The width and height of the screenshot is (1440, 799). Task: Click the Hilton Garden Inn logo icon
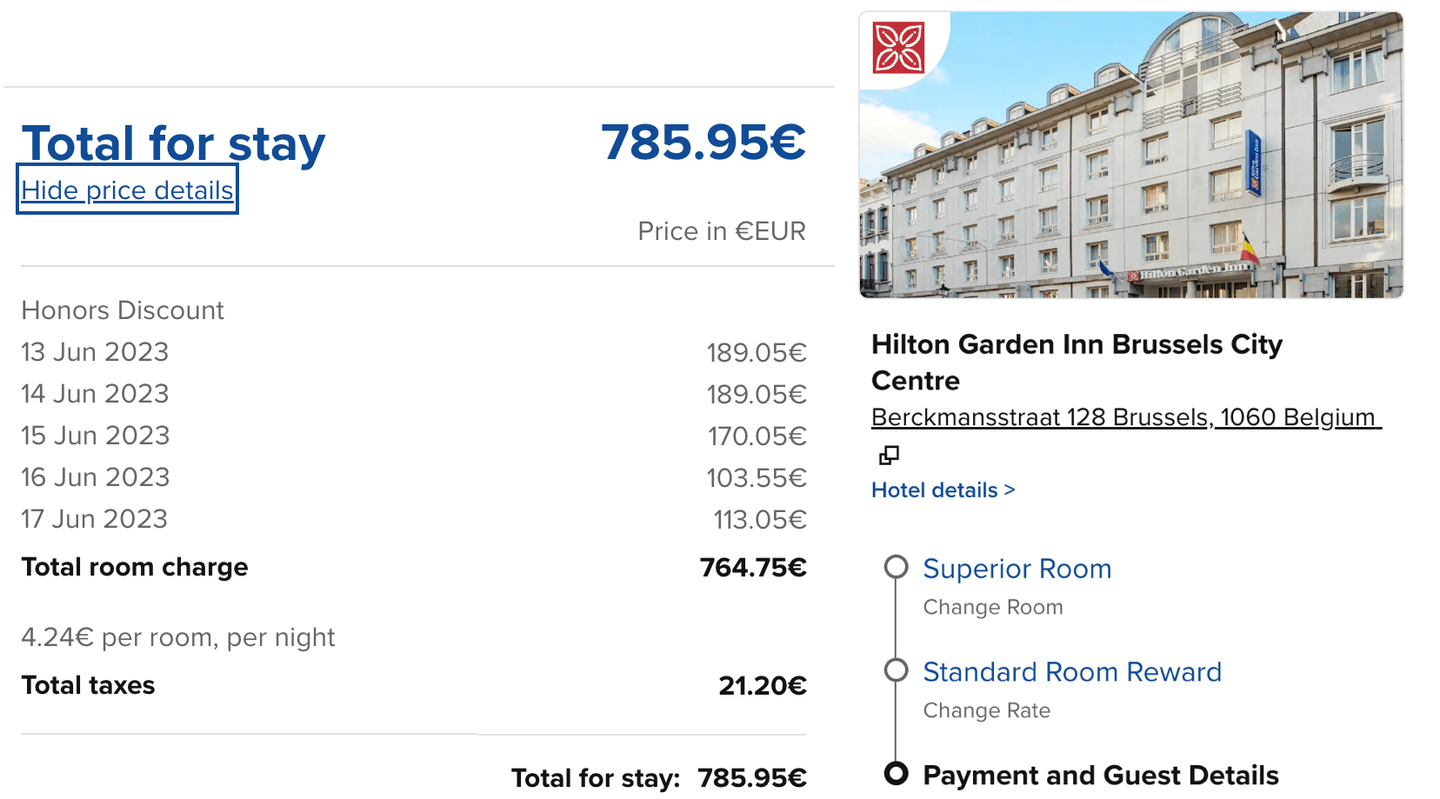pos(898,47)
